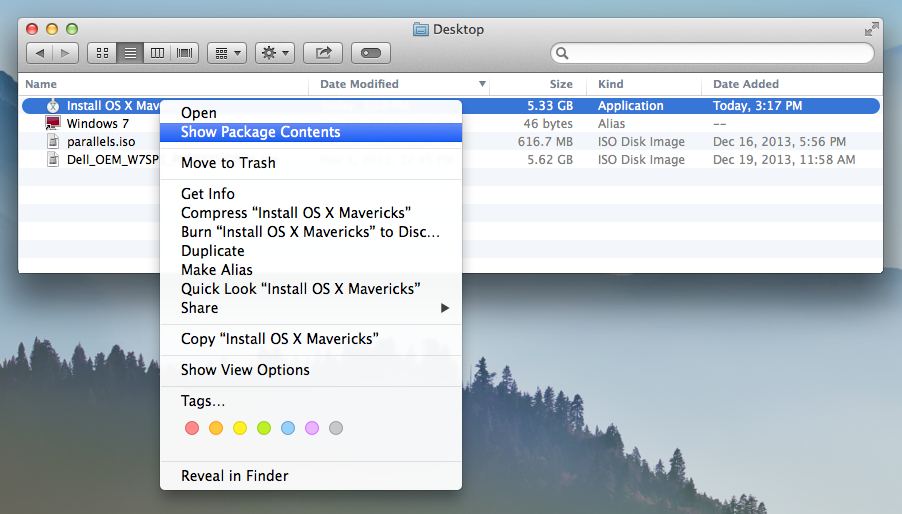Sort by the Kind column header
Viewport: 902px width, 514px height.
pyautogui.click(x=610, y=84)
